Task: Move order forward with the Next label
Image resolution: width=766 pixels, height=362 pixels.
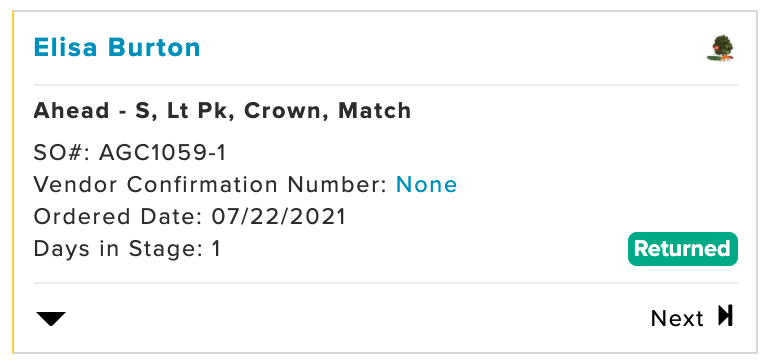Action: click(x=677, y=319)
